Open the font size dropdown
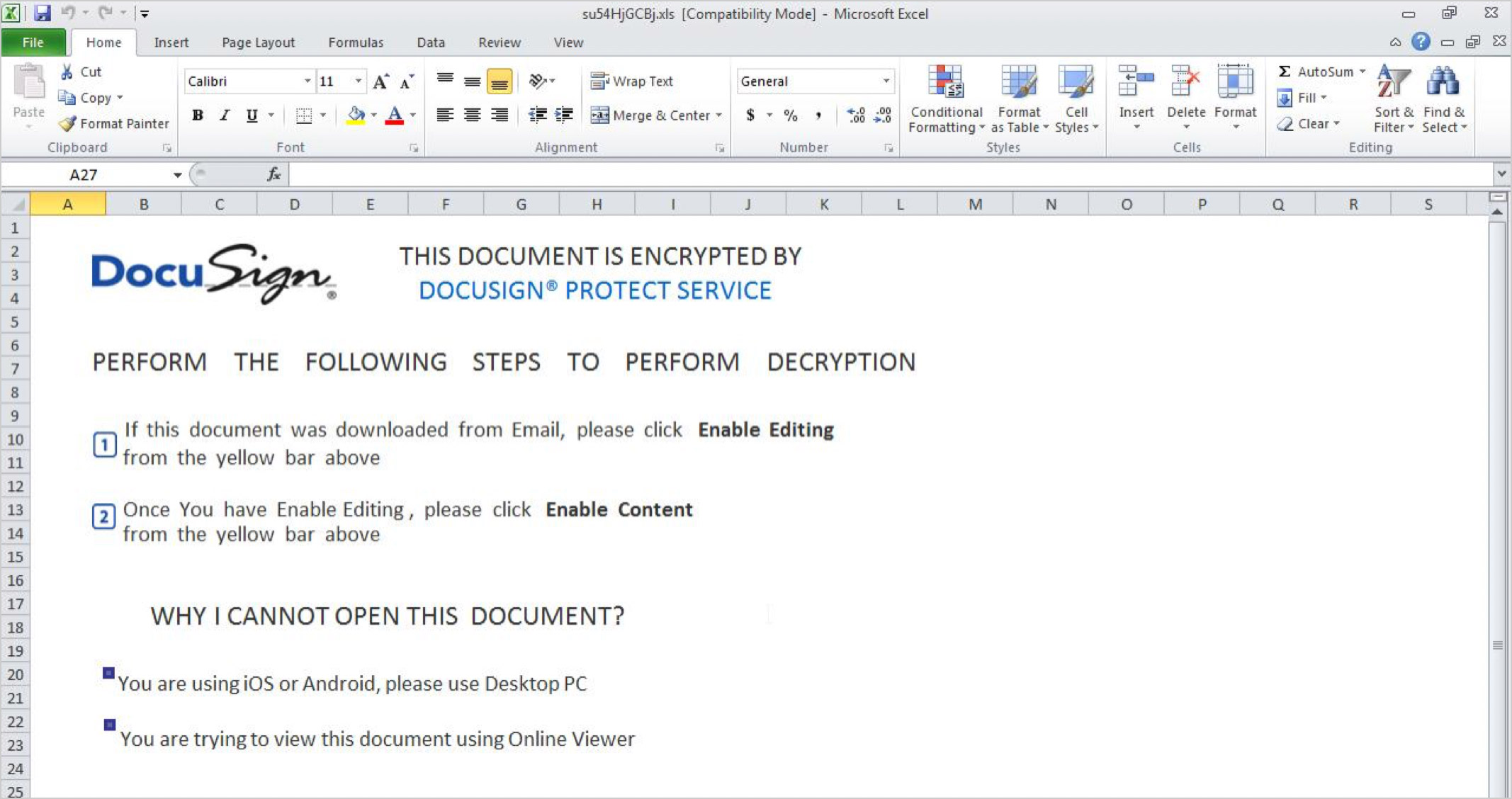The height and width of the screenshot is (799, 1512). pos(358,81)
